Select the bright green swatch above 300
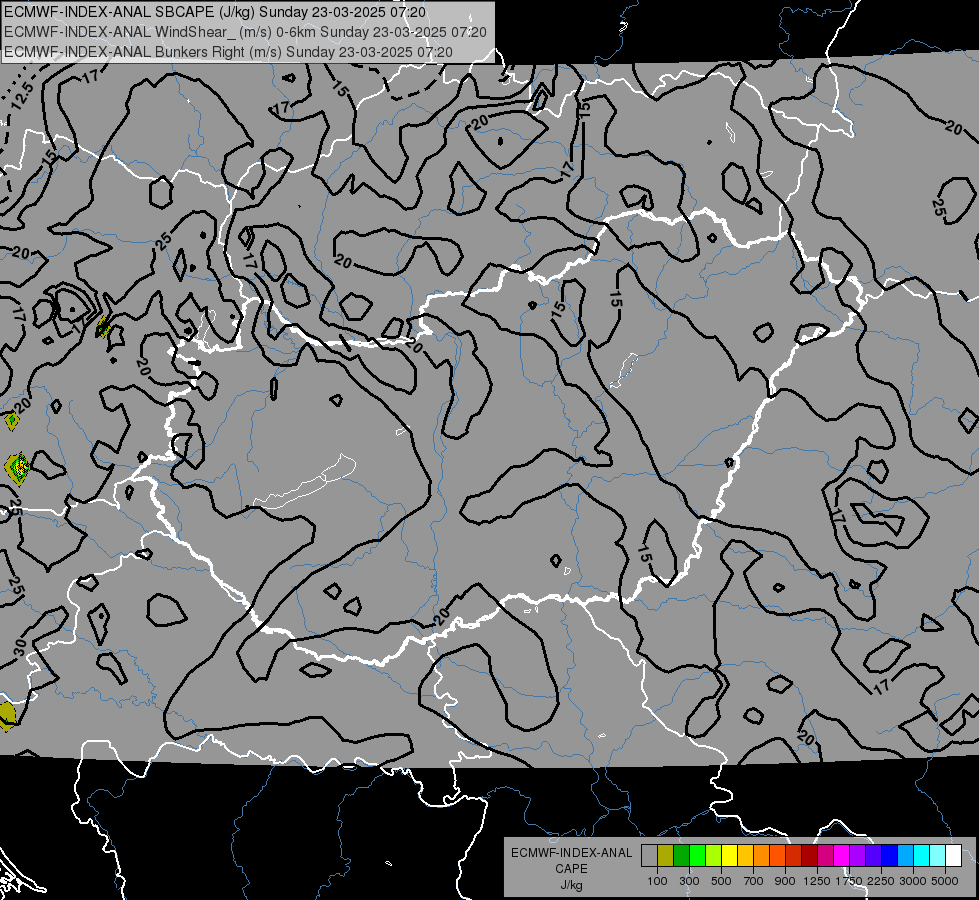 697,856
